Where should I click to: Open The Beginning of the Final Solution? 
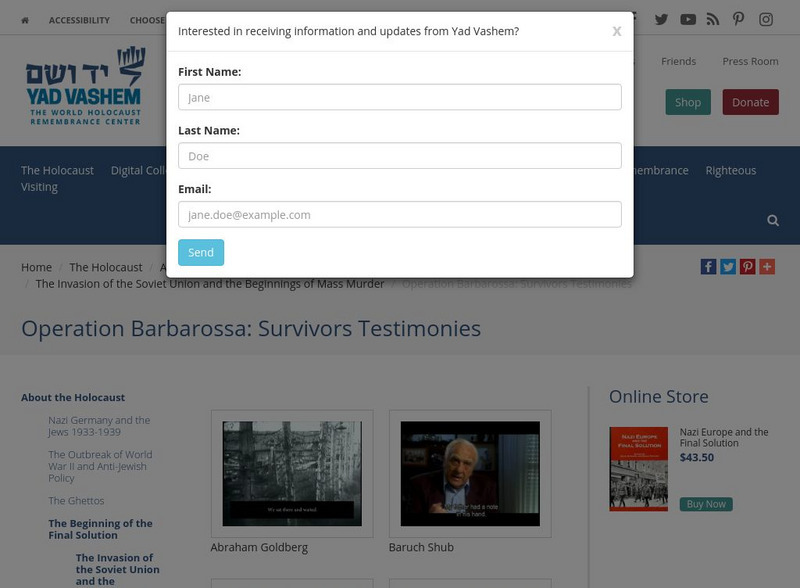(101, 529)
